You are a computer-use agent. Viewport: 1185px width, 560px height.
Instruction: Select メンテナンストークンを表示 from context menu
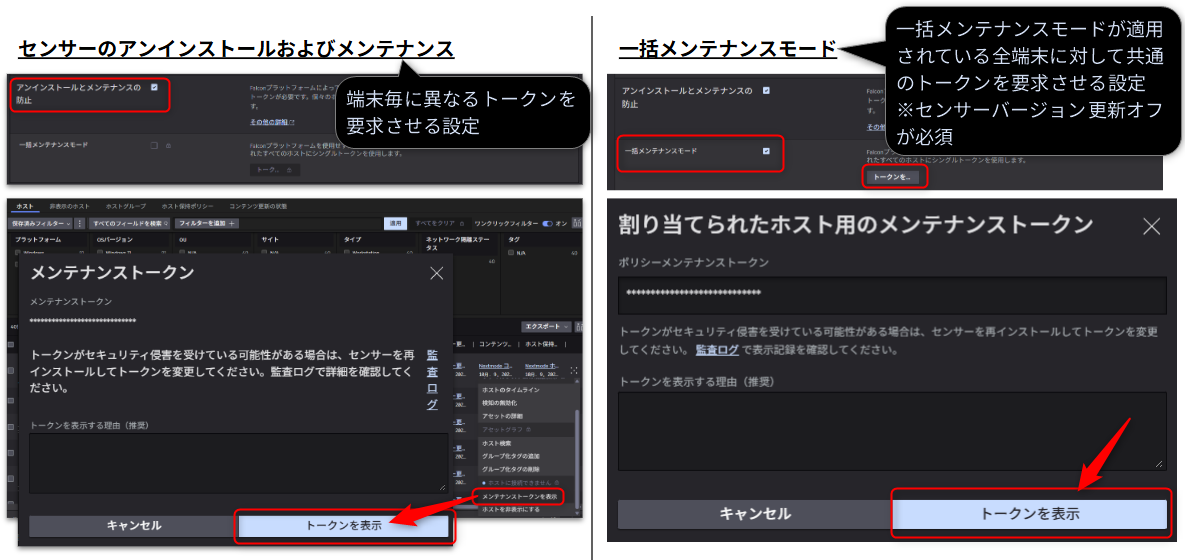[519, 496]
